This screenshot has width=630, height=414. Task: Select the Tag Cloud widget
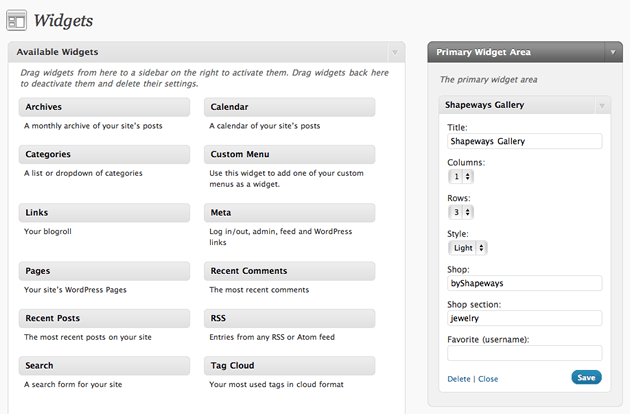(289, 366)
